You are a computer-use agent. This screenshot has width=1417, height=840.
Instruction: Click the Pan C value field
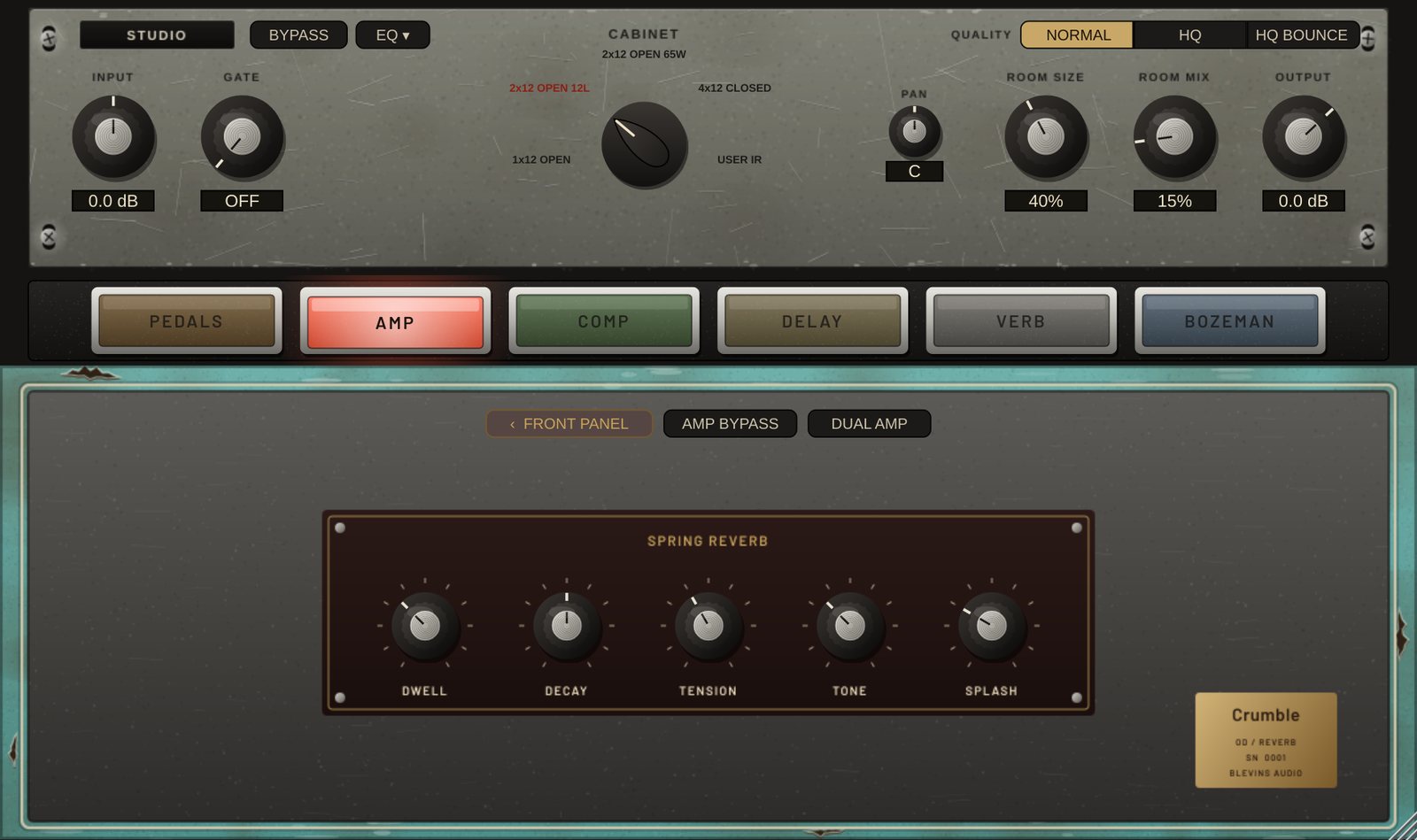[914, 171]
